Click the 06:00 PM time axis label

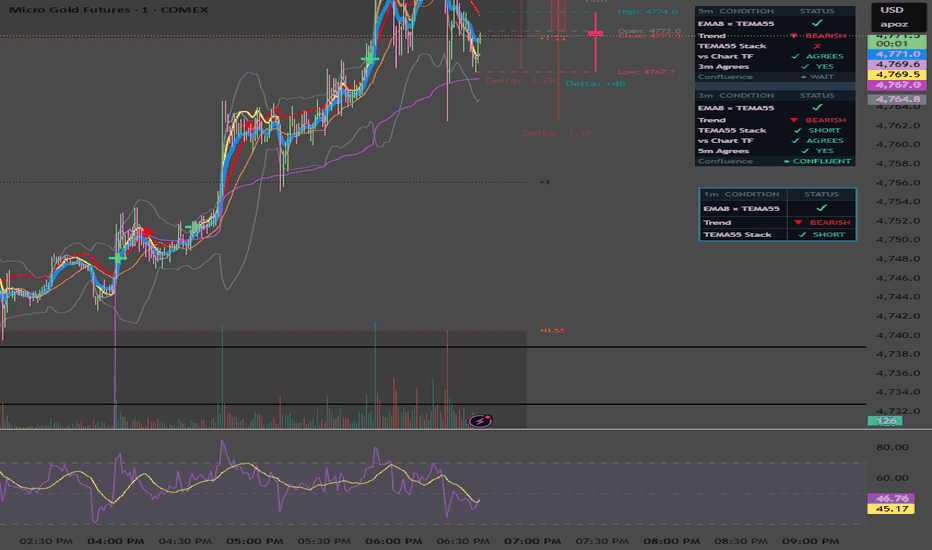point(393,541)
